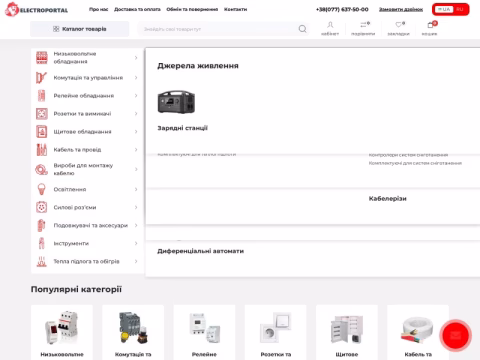Expand Кабель та провід submenu arrow
The height and width of the screenshot is (360, 480).
point(136,150)
